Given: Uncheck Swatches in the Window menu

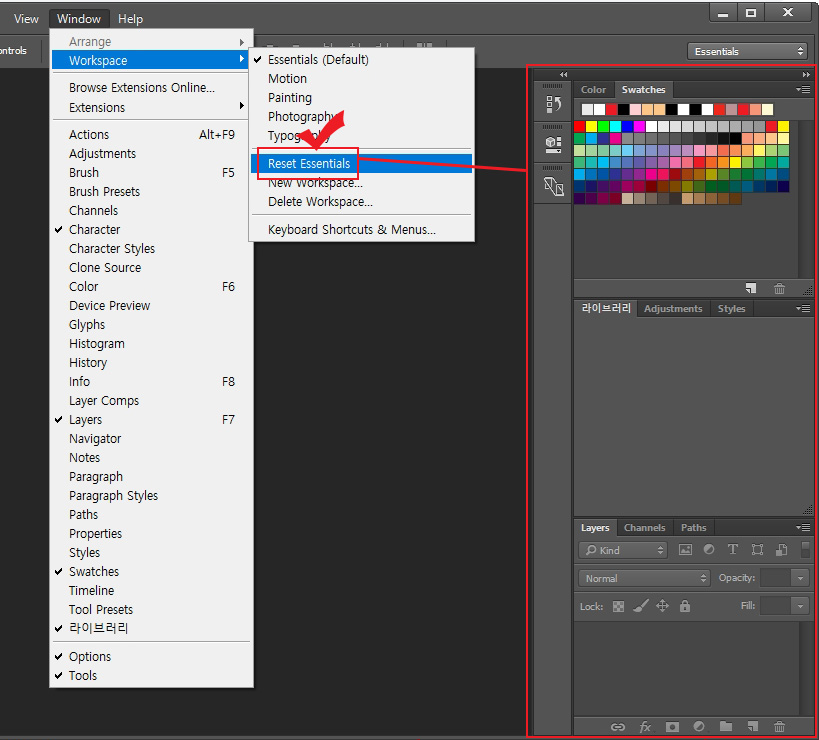Looking at the screenshot, I should 151,572.
